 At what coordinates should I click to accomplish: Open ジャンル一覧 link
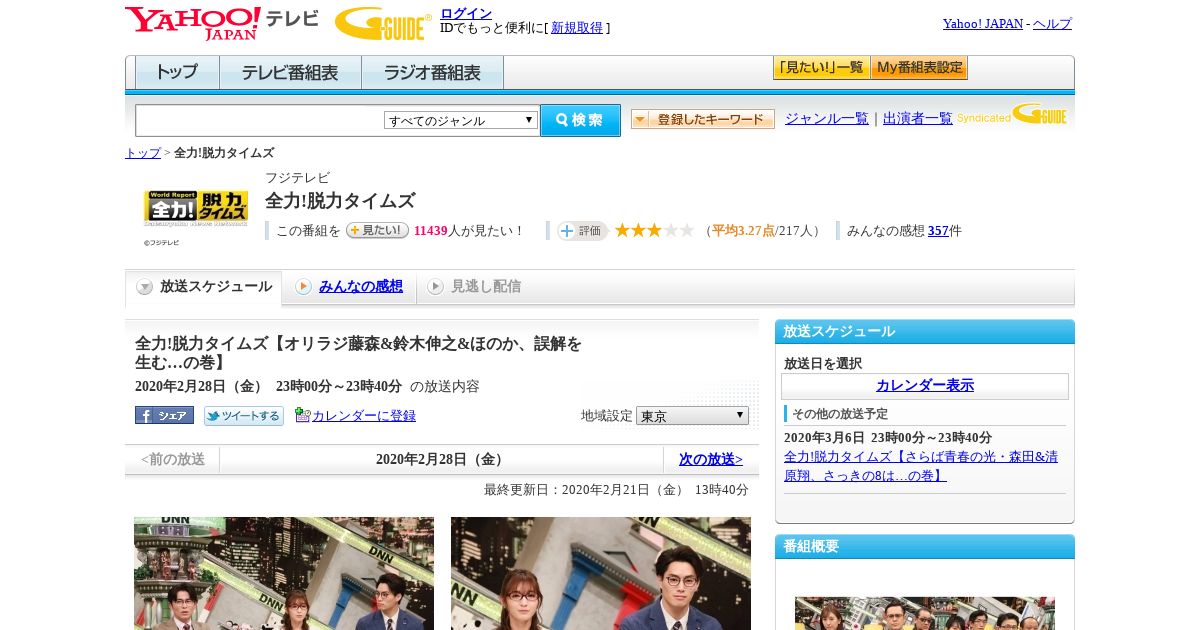tap(827, 119)
